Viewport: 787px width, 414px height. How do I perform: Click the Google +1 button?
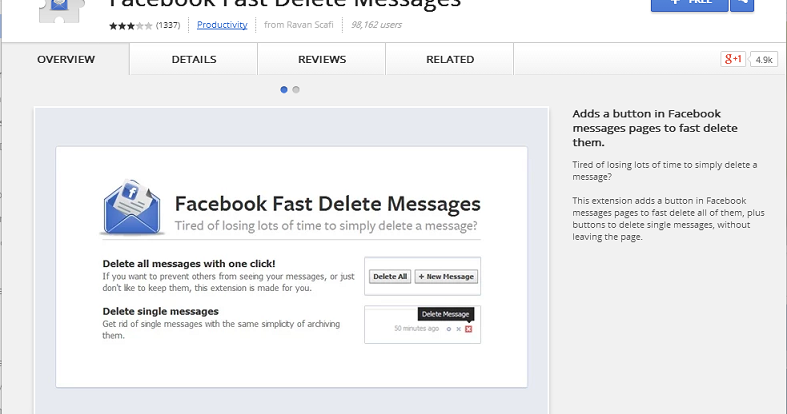(733, 59)
